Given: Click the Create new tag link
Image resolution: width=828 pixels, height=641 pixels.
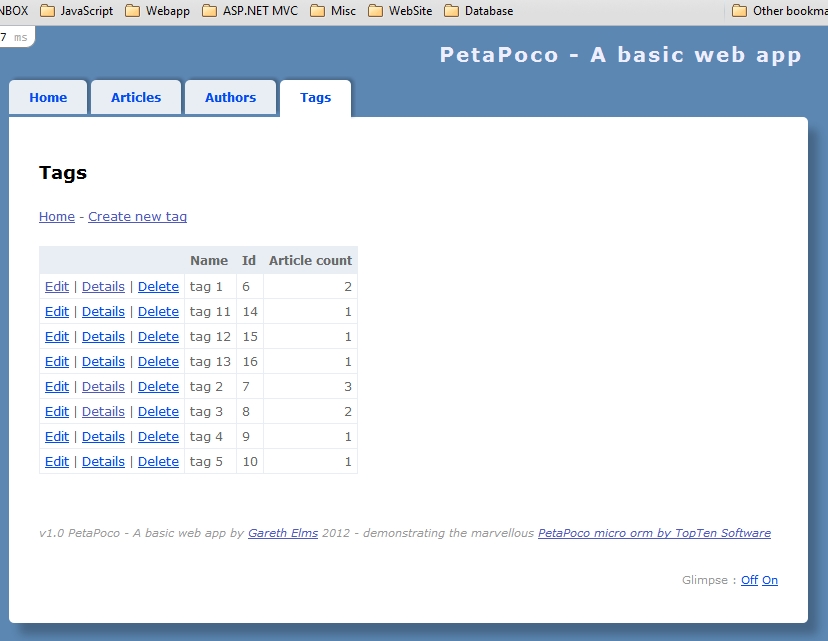Looking at the screenshot, I should click(137, 216).
